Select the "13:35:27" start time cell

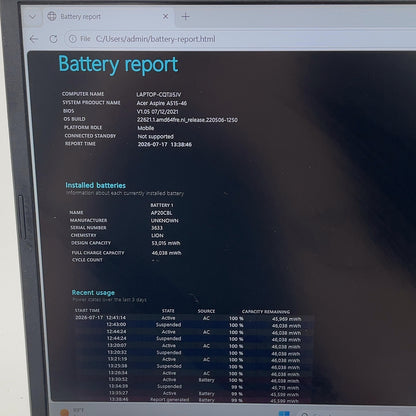point(119,393)
